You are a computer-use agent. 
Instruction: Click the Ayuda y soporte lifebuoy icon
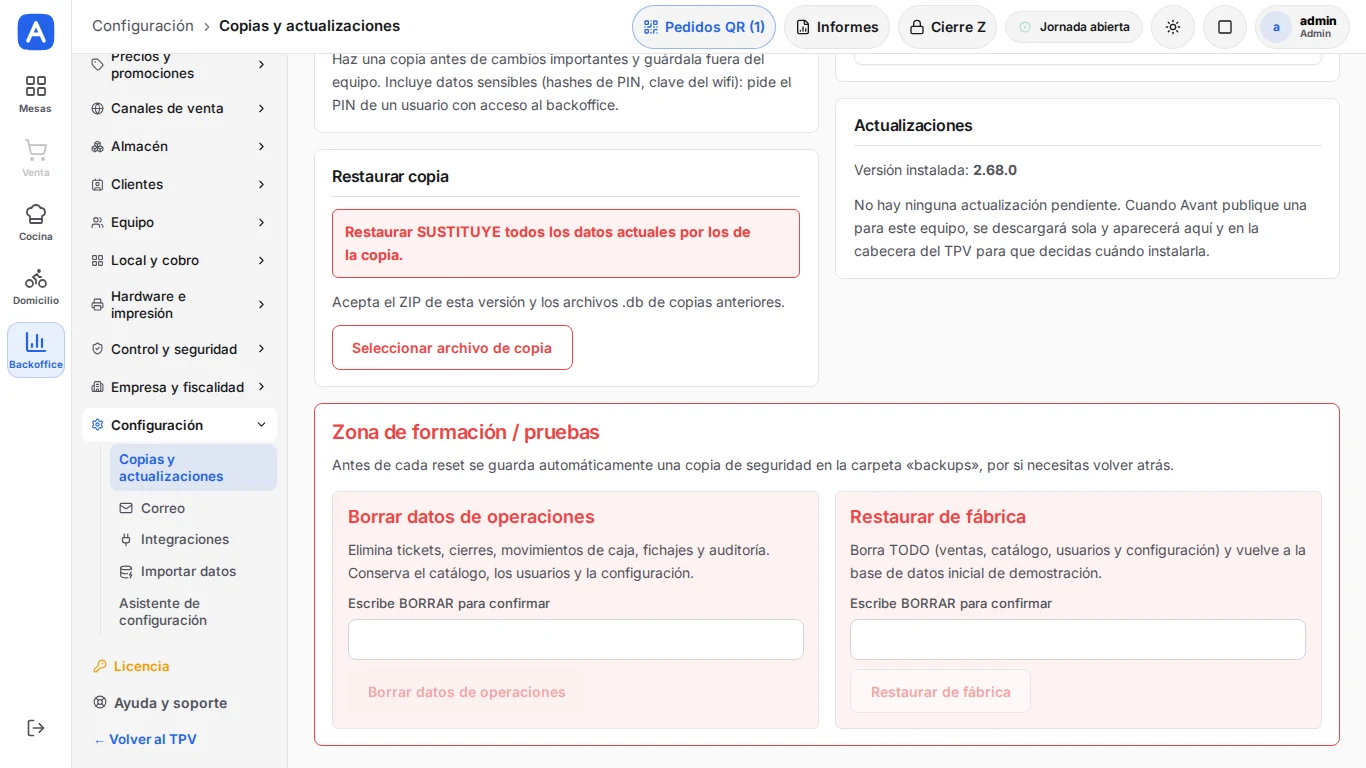[x=100, y=703]
